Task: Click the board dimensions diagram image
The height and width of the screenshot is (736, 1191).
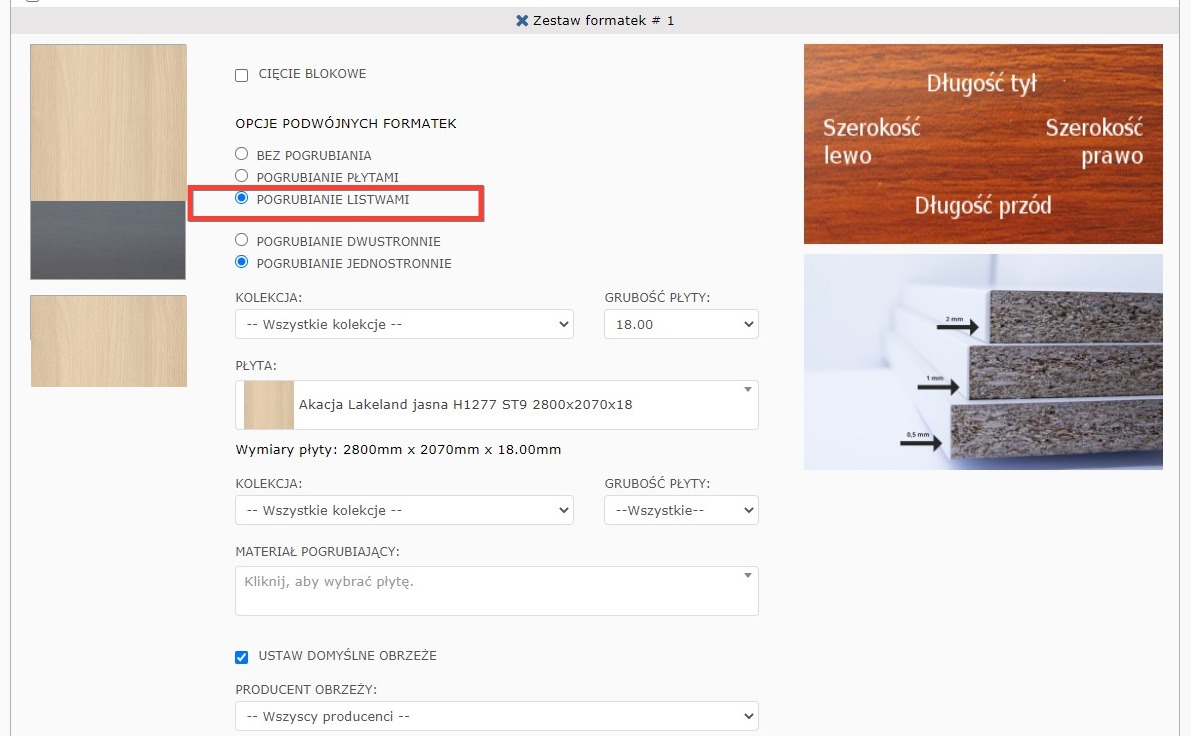Action: point(983,144)
